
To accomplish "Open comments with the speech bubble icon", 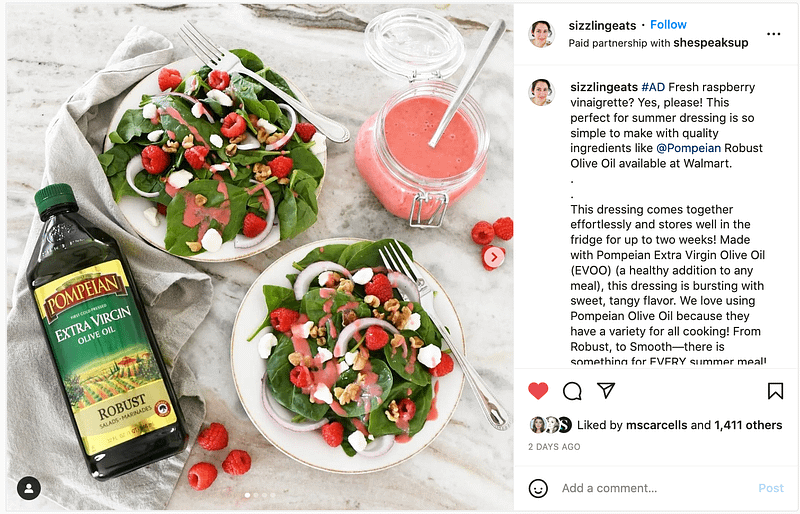I will tap(572, 391).
